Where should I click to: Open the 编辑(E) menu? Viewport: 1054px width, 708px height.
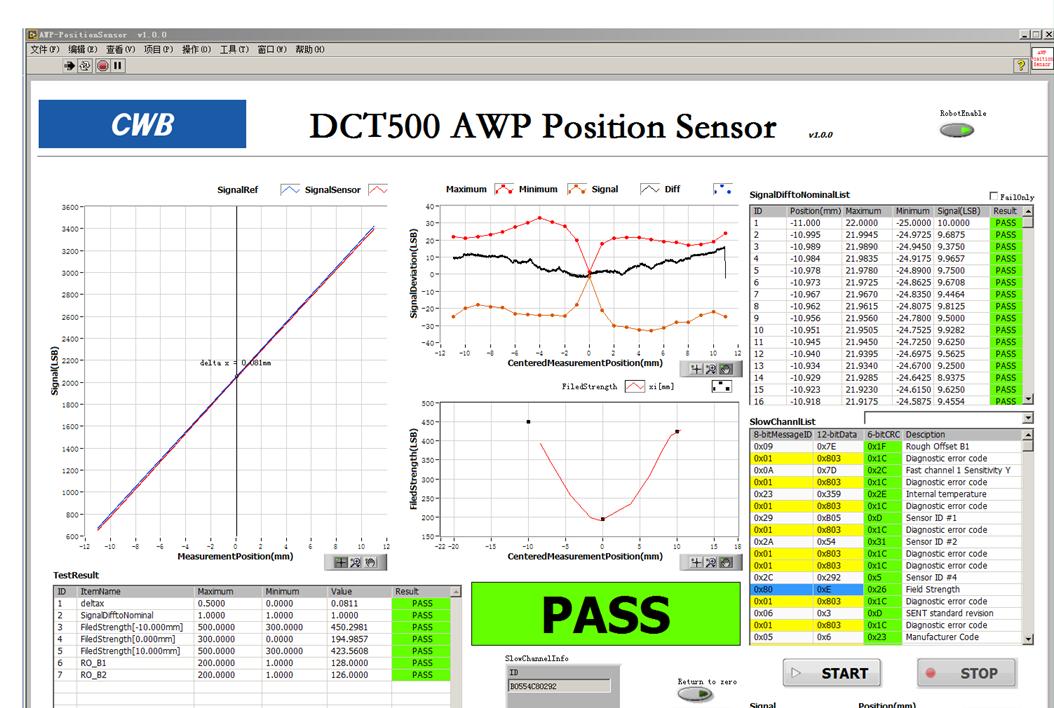coord(83,50)
